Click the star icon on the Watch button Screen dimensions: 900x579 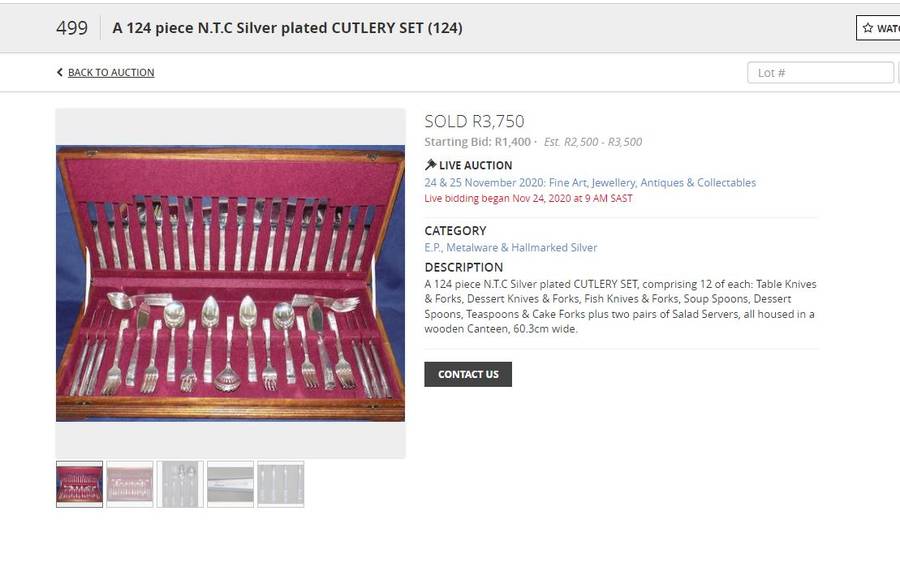869,28
